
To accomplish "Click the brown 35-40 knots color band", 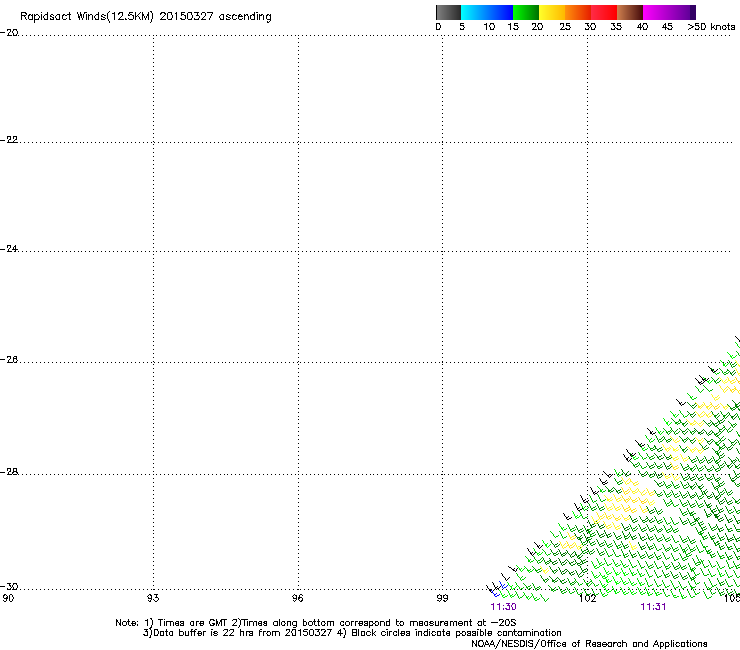I will pos(630,12).
